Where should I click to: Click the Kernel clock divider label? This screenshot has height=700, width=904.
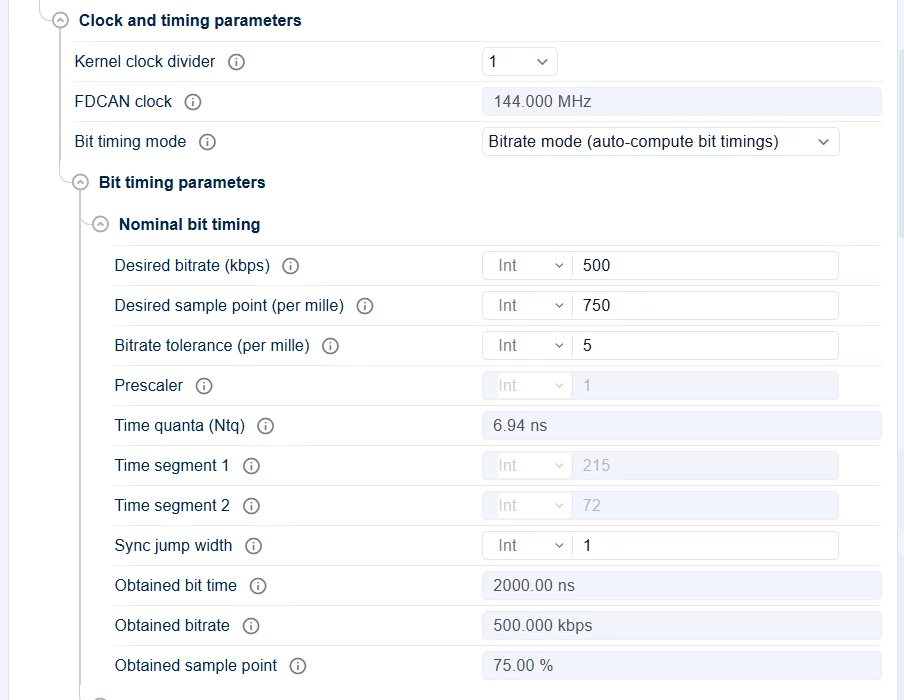pos(145,62)
